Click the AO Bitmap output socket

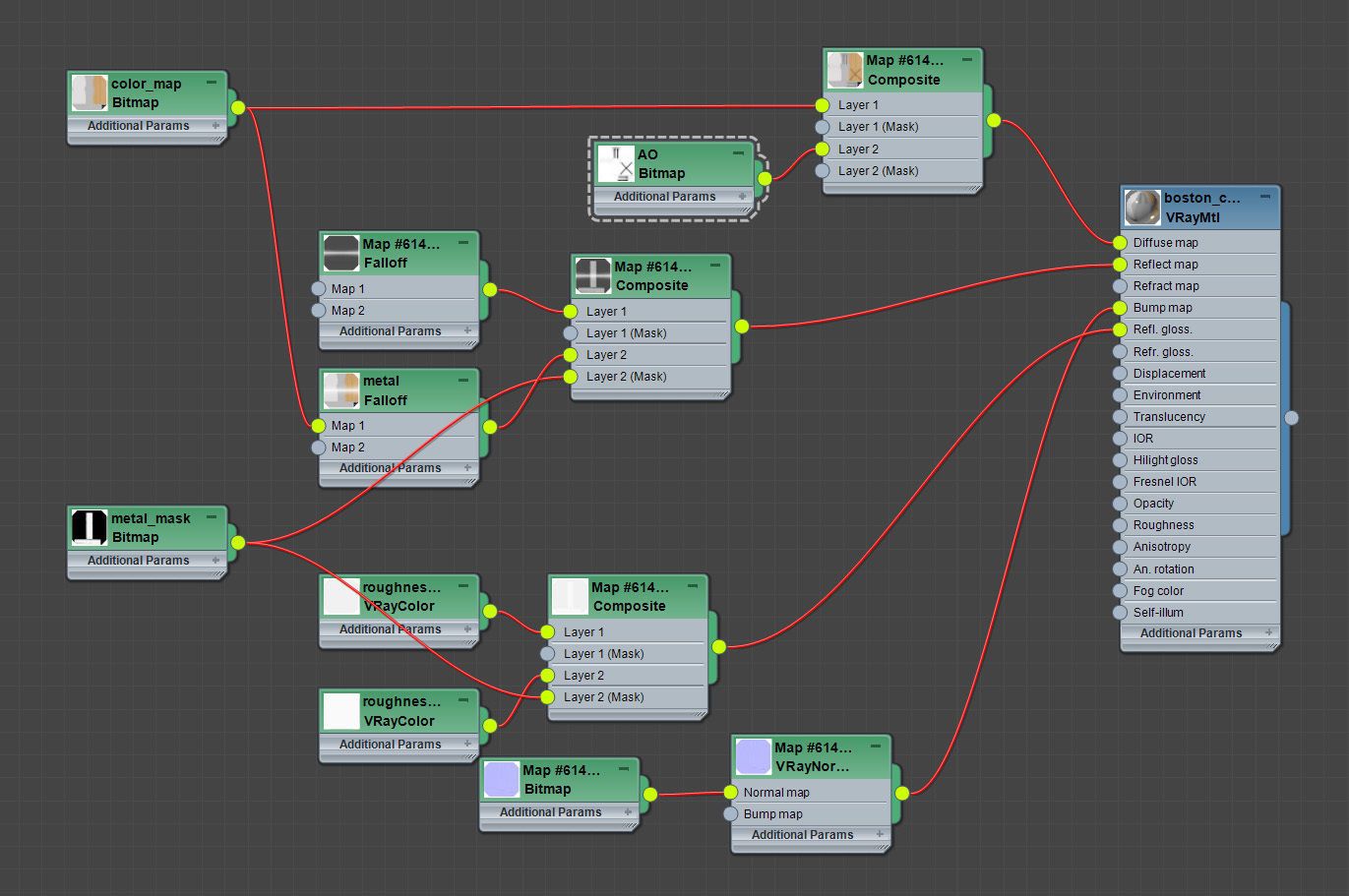(x=765, y=178)
